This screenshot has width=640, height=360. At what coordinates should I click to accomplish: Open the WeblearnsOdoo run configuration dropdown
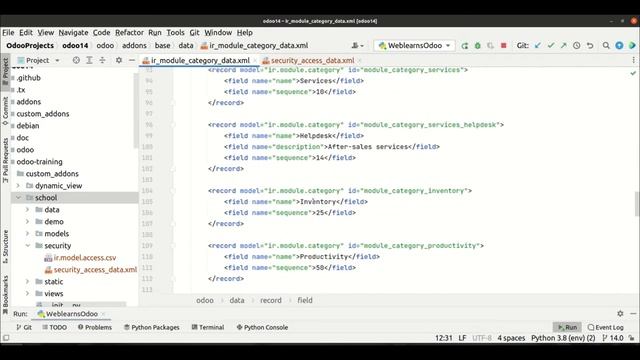(414, 46)
